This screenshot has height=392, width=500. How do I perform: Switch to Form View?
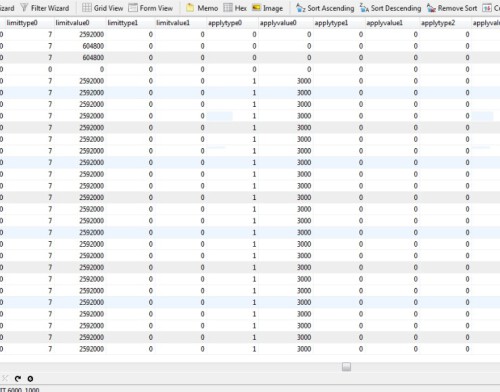coord(151,8)
